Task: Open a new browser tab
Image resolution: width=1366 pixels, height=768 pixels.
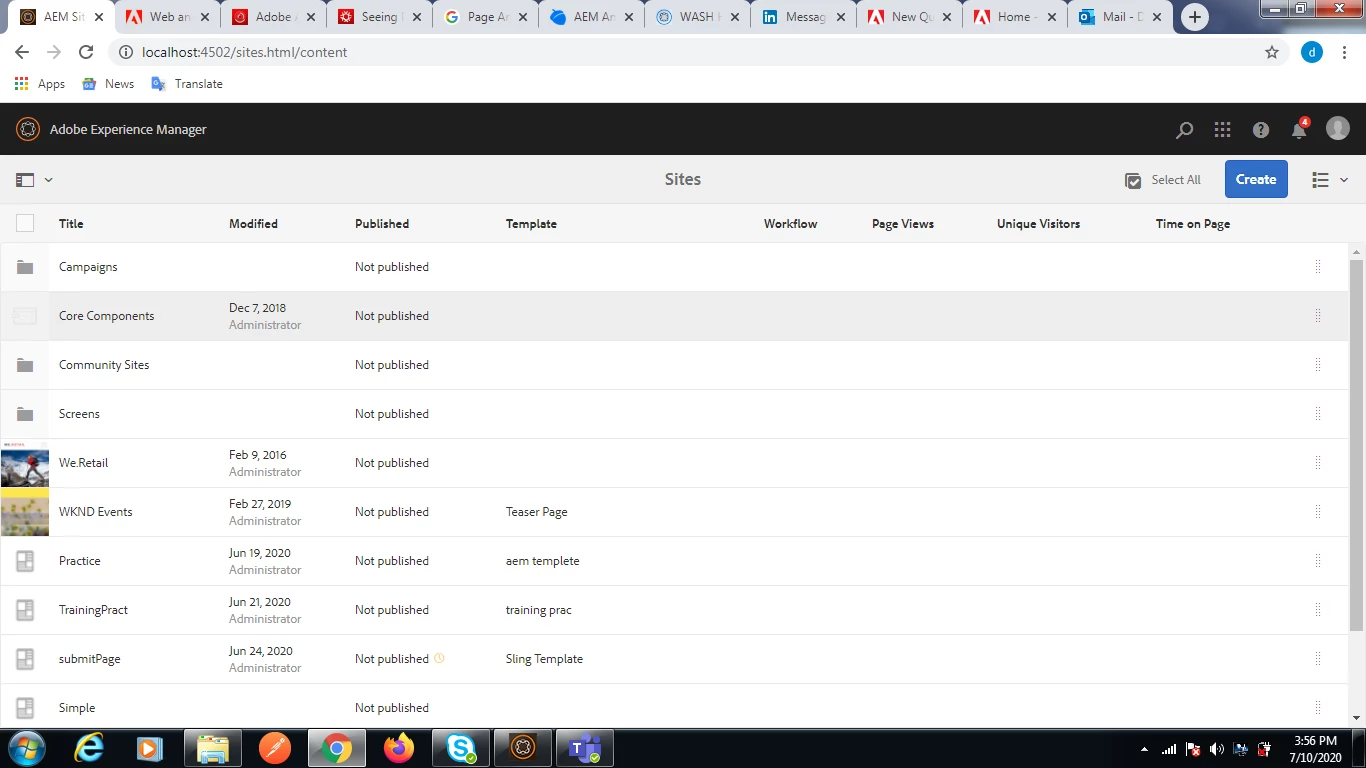Action: (1194, 17)
